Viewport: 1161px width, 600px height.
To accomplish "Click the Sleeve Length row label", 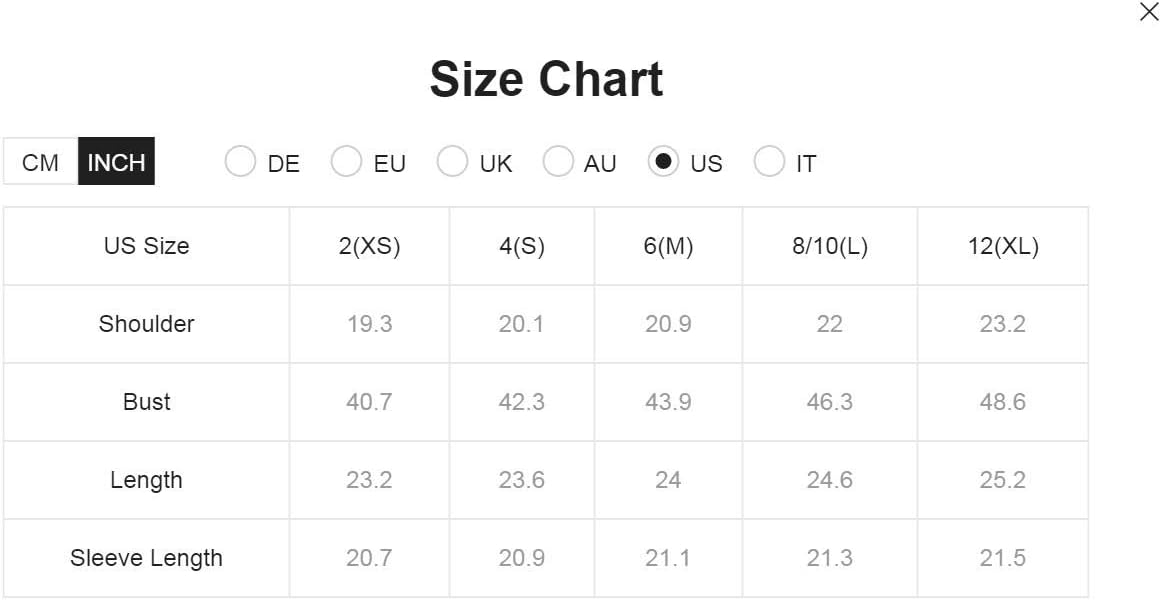I will click(147, 558).
